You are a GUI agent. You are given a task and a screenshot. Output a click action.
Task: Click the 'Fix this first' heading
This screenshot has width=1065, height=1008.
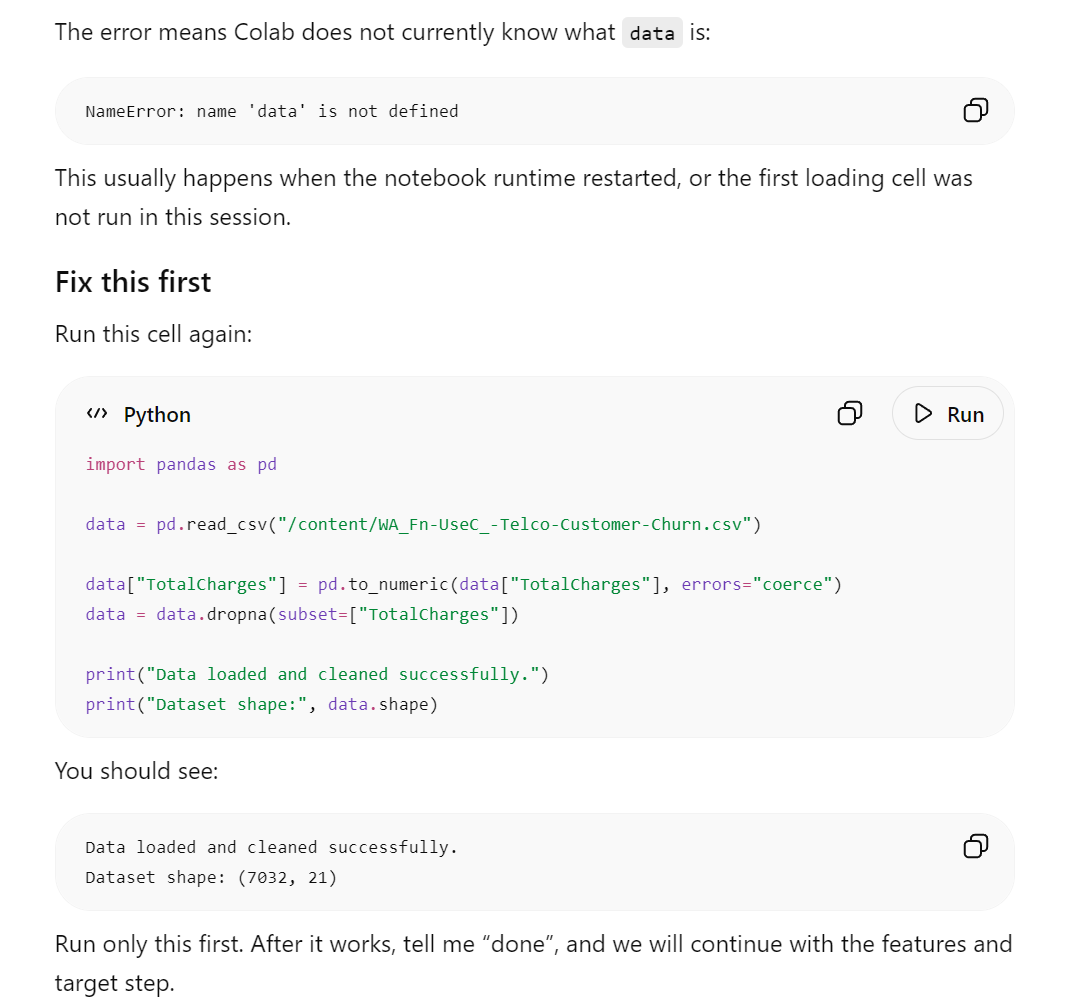click(133, 282)
